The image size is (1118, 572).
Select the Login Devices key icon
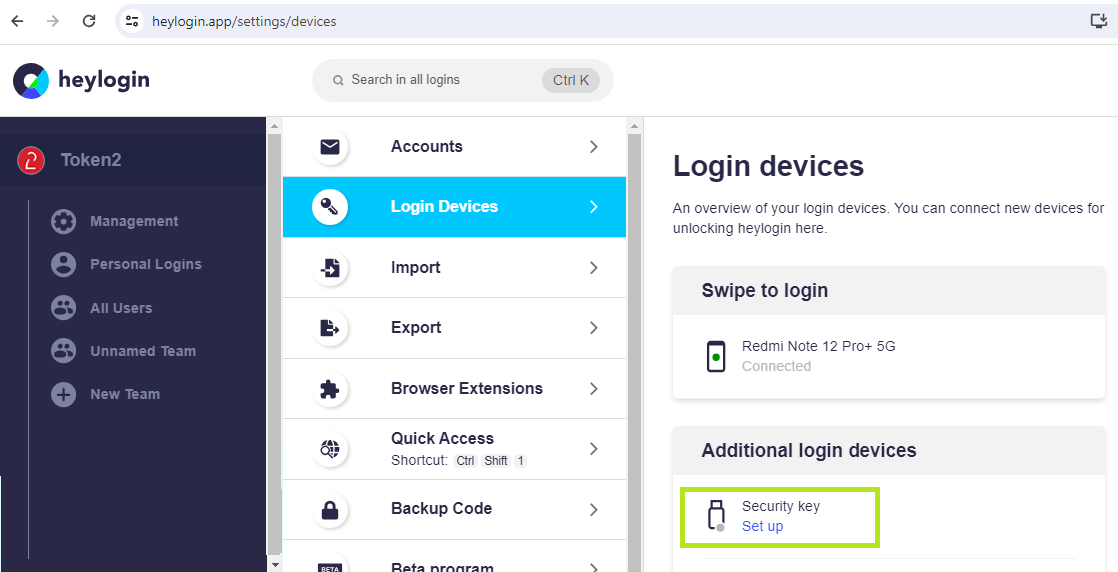coord(329,207)
